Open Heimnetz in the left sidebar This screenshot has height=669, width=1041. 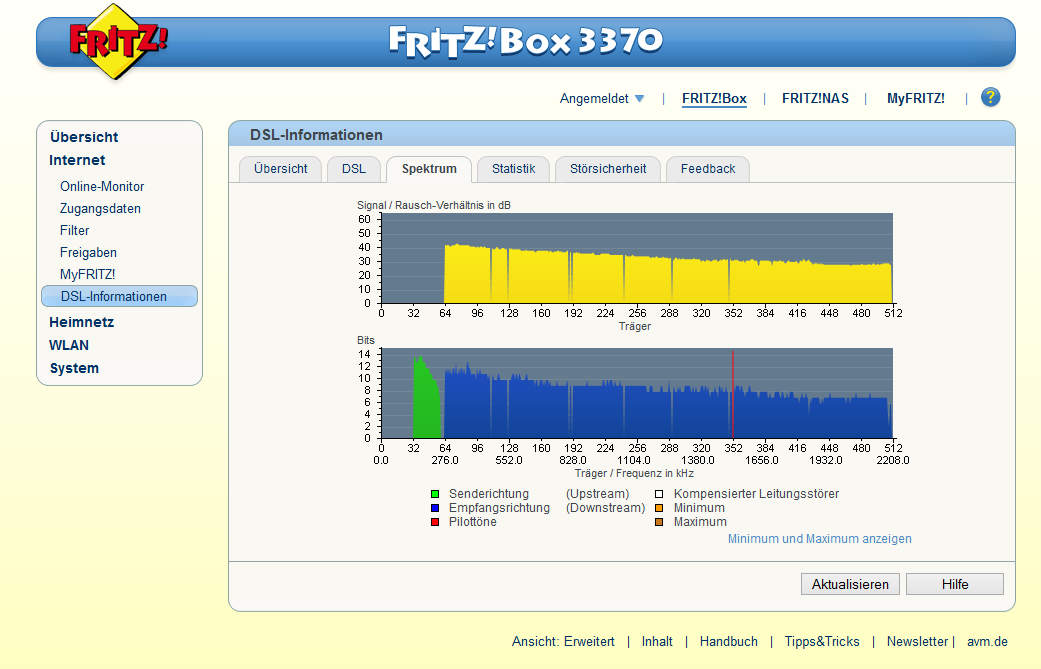[x=82, y=322]
